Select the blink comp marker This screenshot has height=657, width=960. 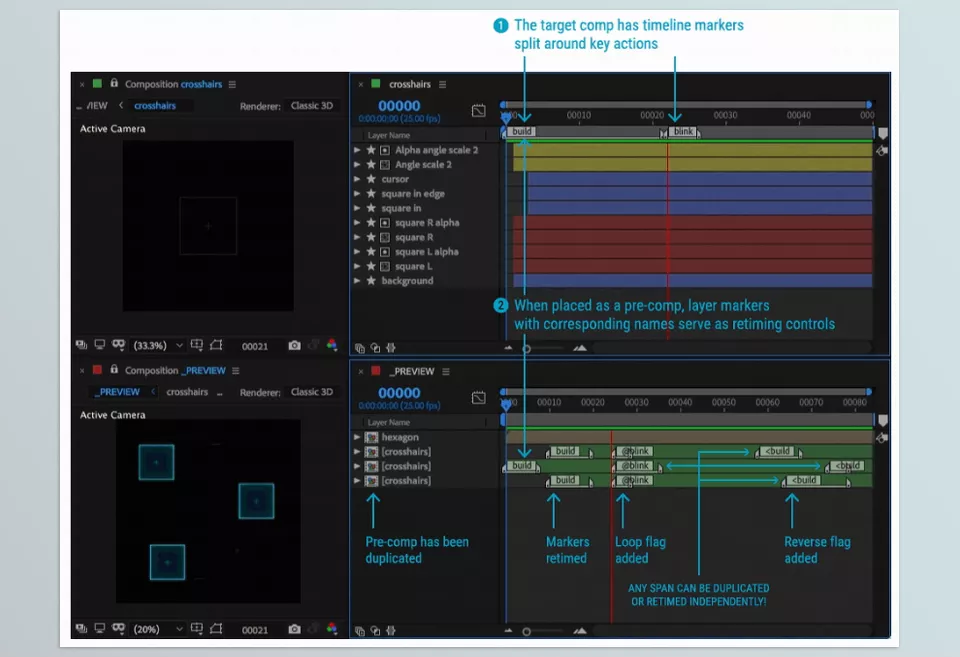(x=683, y=132)
